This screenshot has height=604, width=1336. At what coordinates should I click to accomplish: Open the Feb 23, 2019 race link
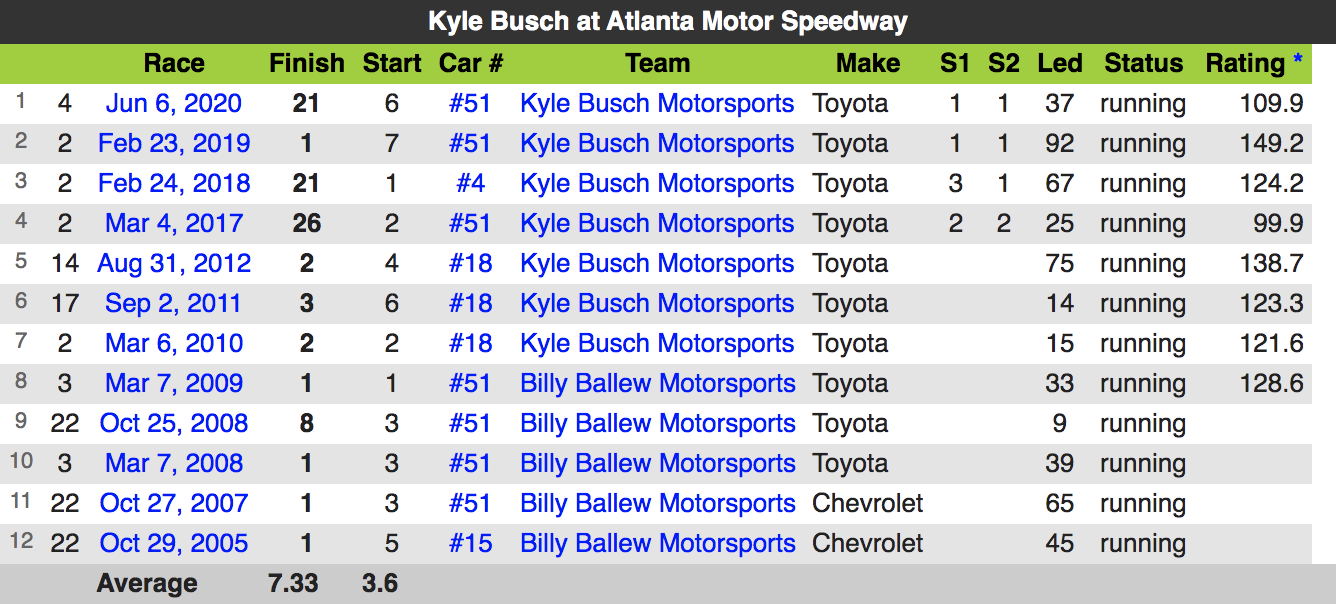click(x=174, y=143)
